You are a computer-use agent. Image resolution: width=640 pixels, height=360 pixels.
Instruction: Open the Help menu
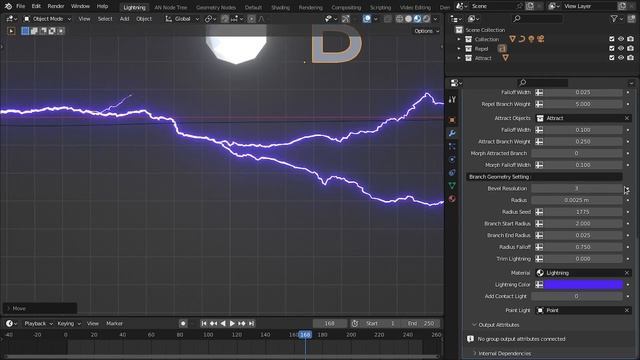[x=102, y=6]
